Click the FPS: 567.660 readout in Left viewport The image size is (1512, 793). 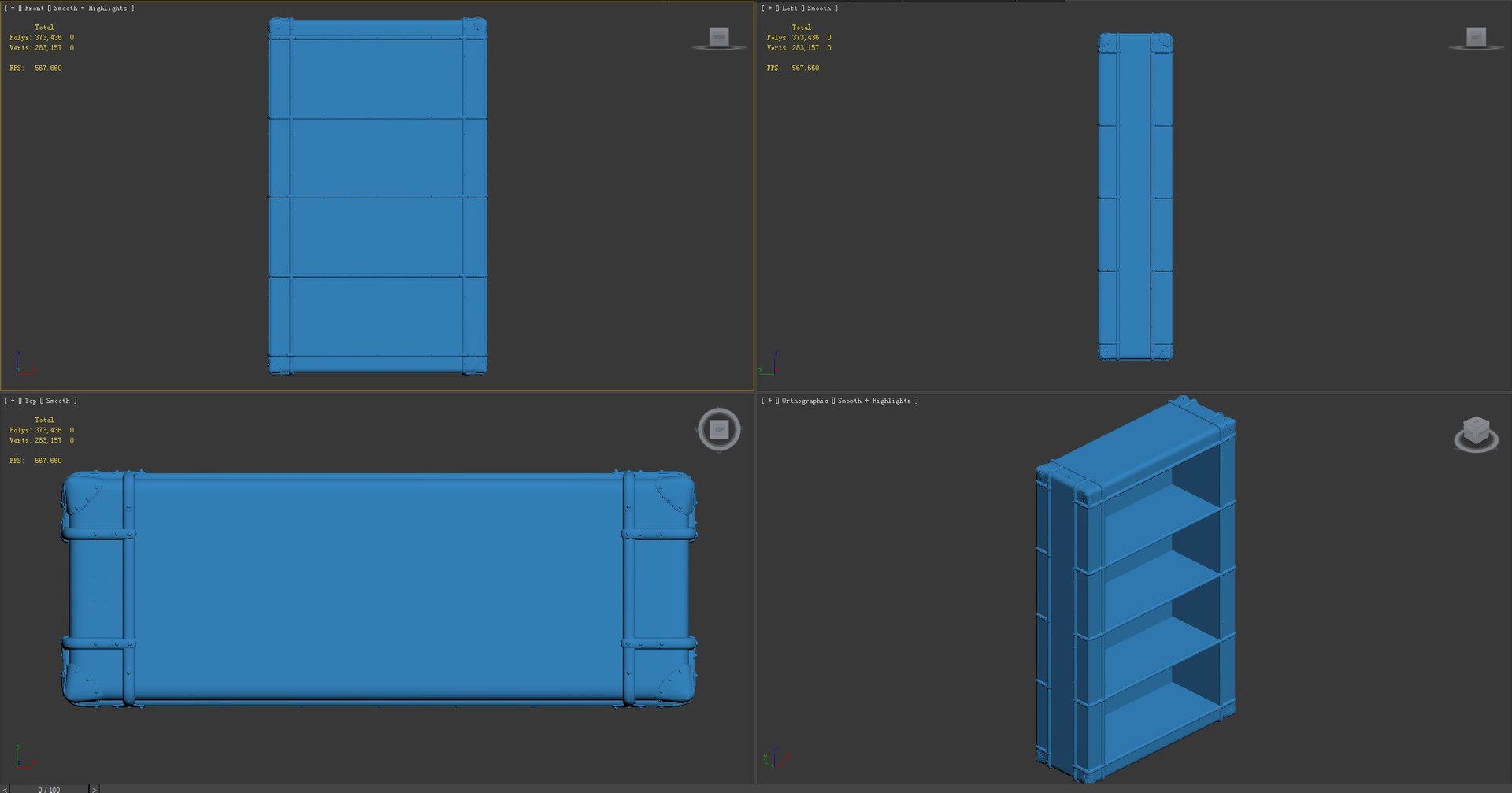pyautogui.click(x=793, y=68)
